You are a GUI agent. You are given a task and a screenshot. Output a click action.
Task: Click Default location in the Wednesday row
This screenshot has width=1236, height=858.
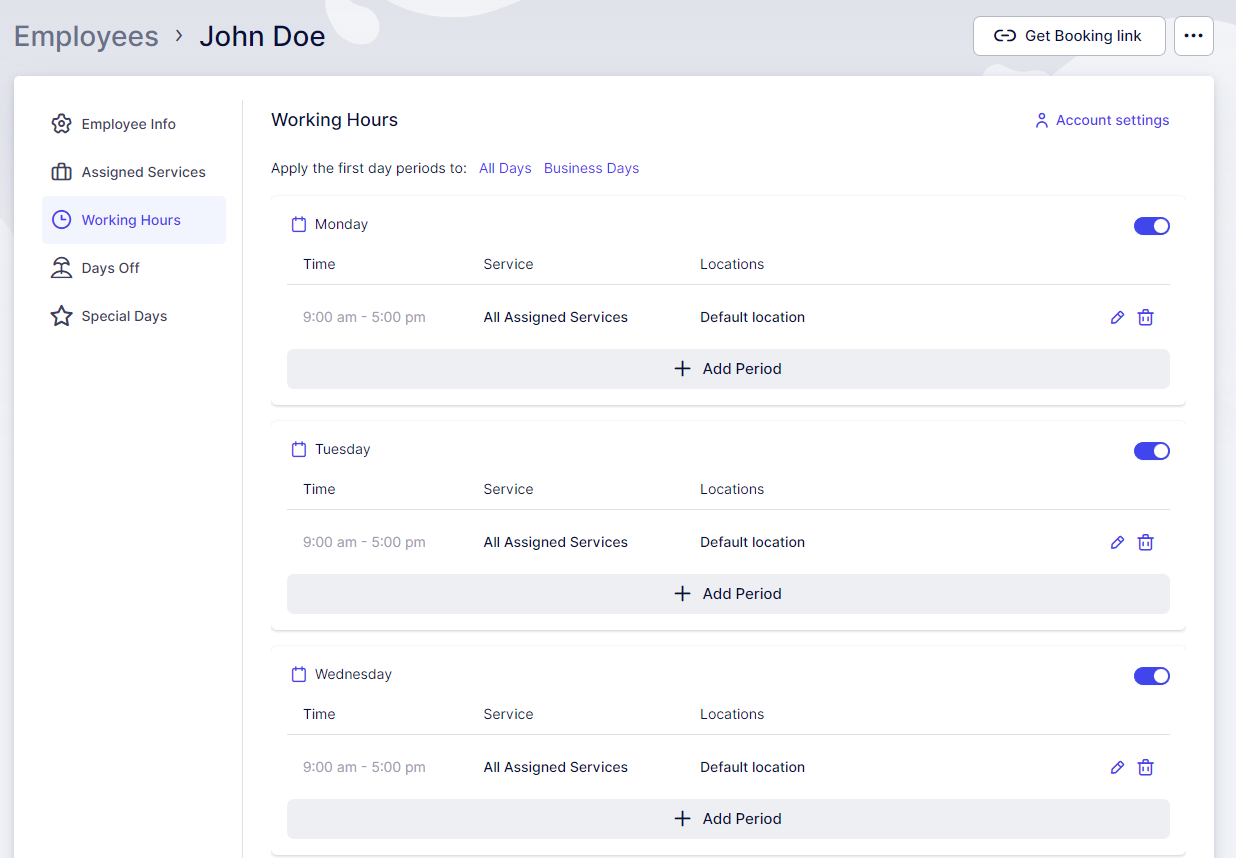pyautogui.click(x=752, y=767)
